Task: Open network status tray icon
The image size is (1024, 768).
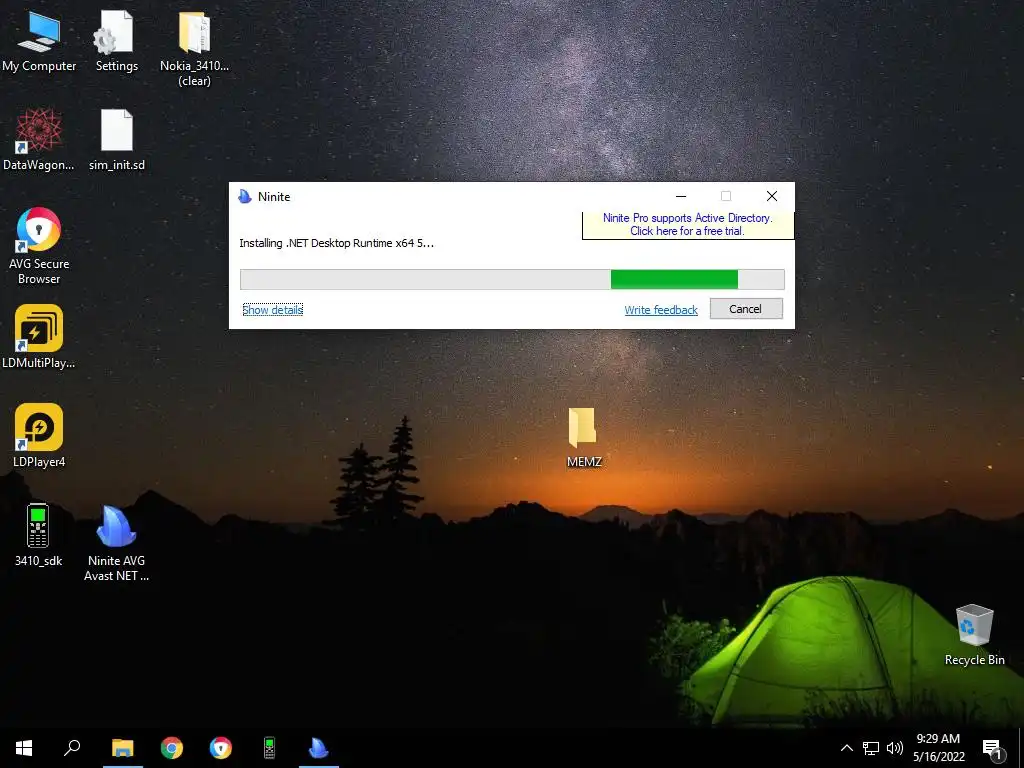Action: pos(871,748)
